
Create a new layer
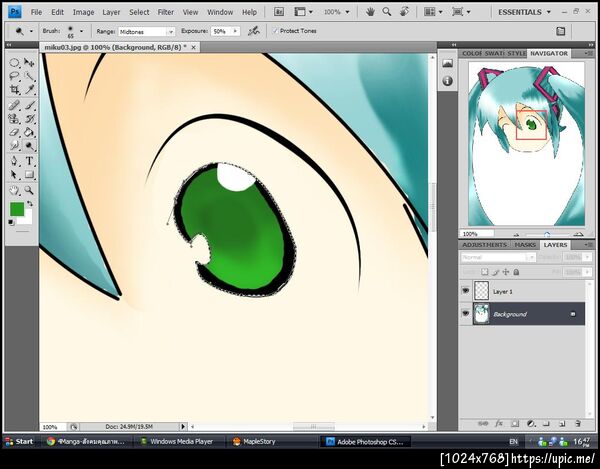[x=562, y=423]
